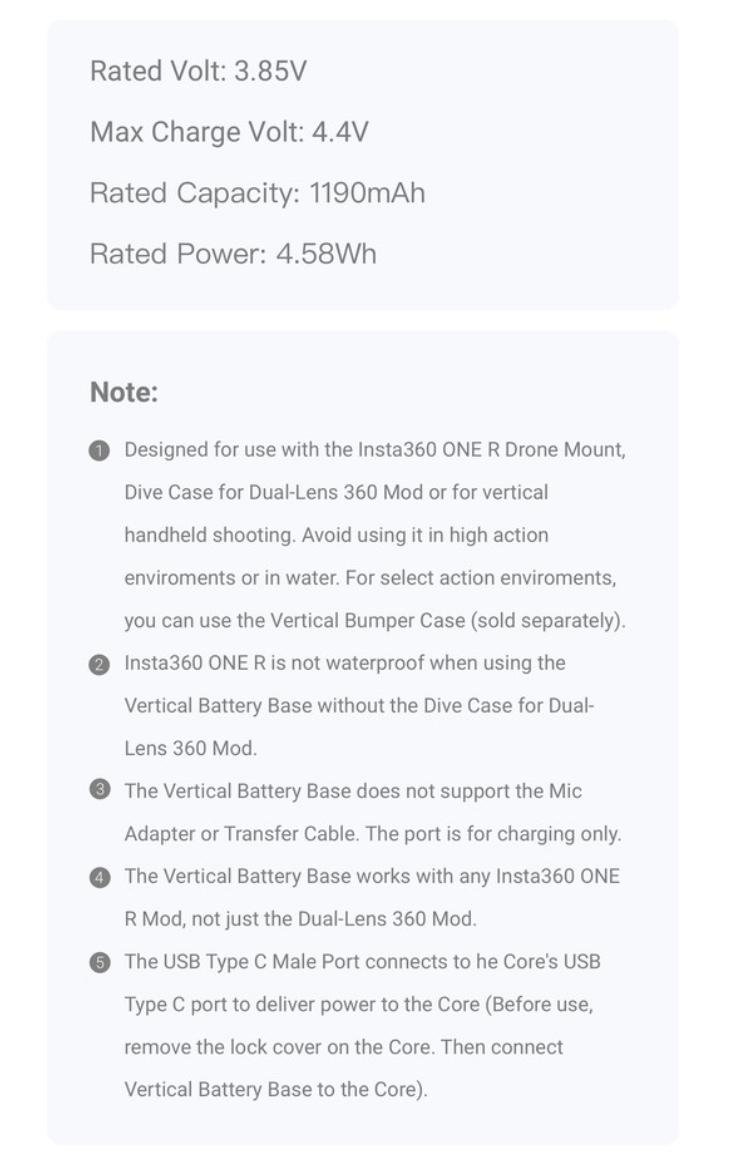Screen dimensions: 729x1175
Task: Select the Rated Volt 3.85V line
Action: (198, 72)
